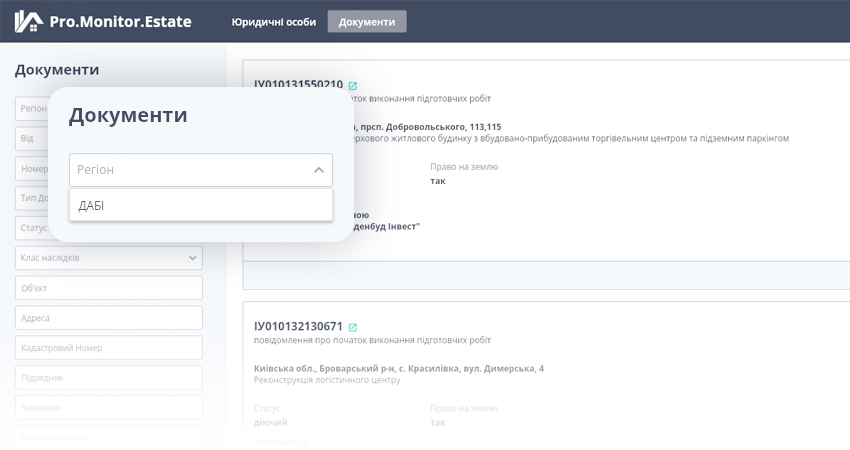Image resolution: width=850 pixels, height=450 pixels.
Task: Open document number ІУ010131550210
Action: pos(298,85)
